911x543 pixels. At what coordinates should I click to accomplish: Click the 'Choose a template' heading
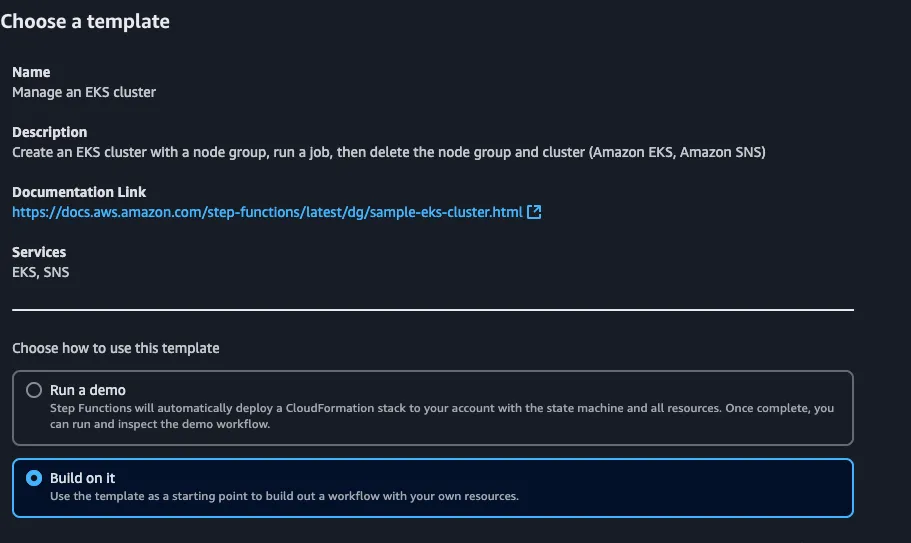tap(85, 21)
